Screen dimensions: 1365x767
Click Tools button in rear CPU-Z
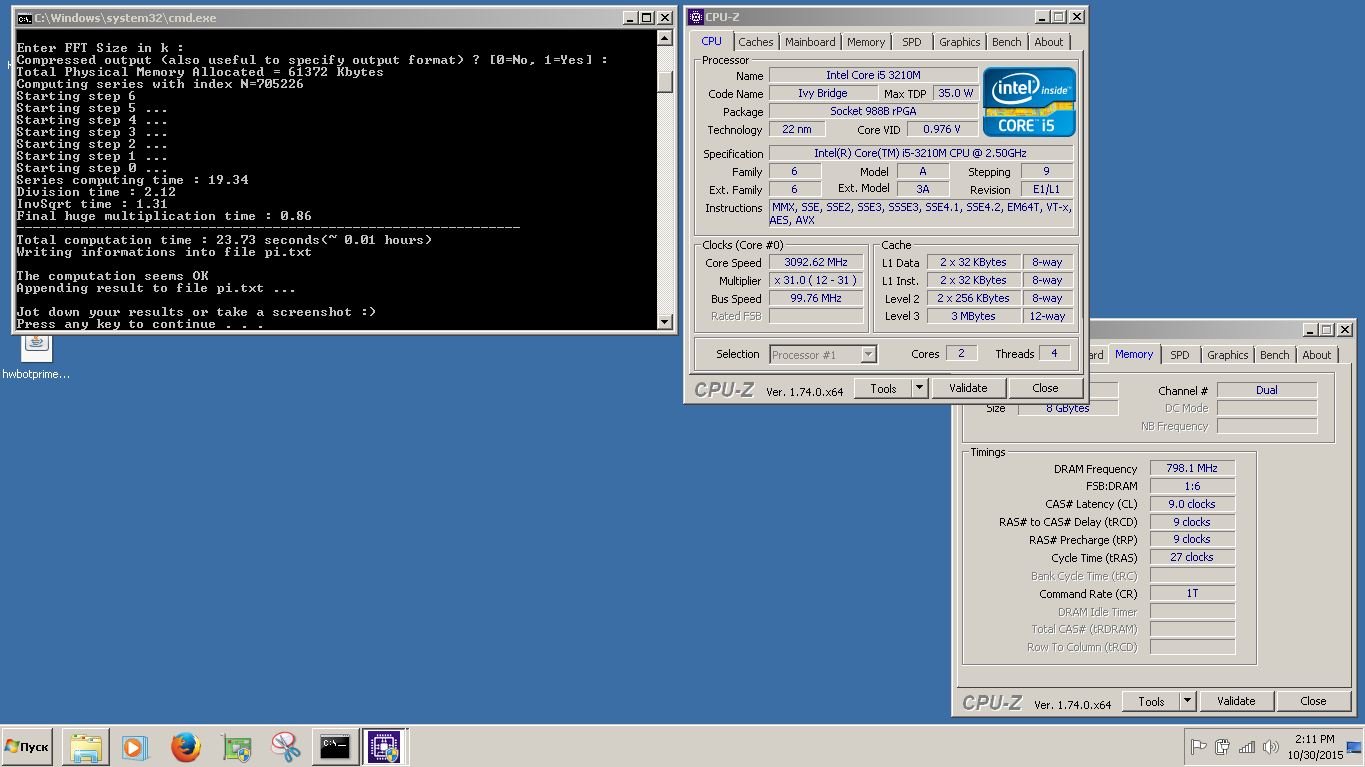point(1151,701)
